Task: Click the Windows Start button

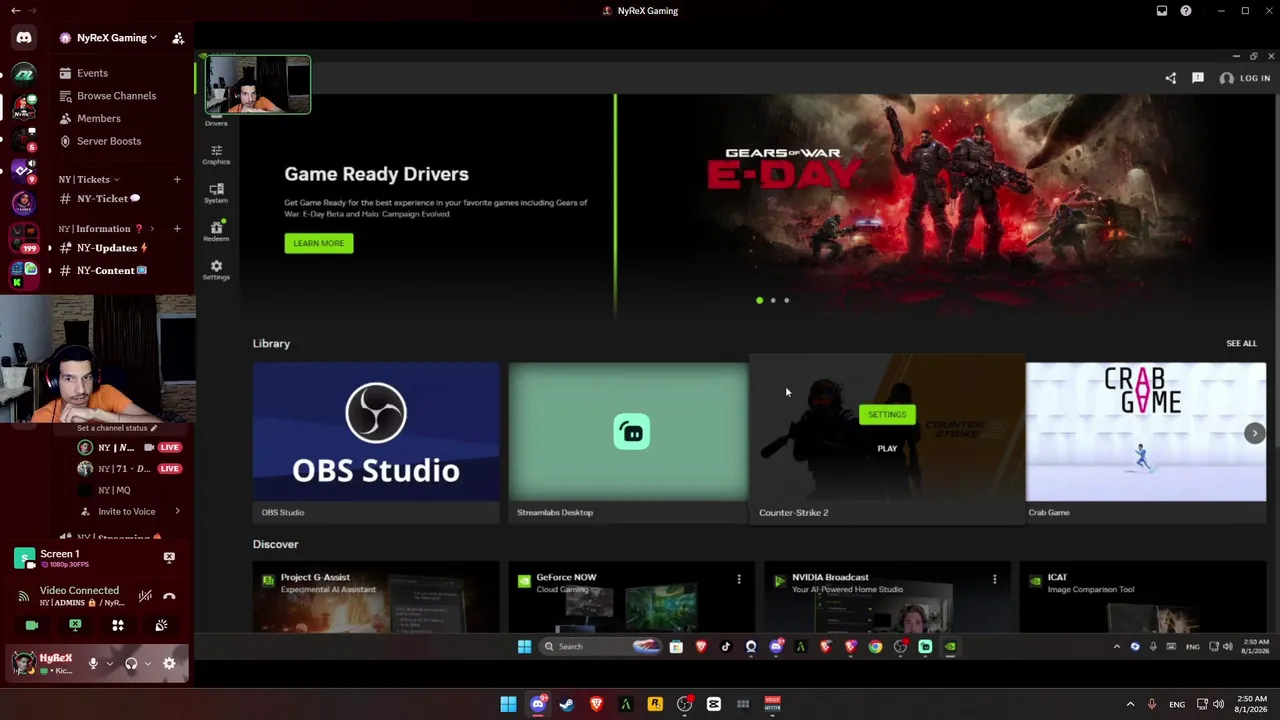Action: [508, 705]
